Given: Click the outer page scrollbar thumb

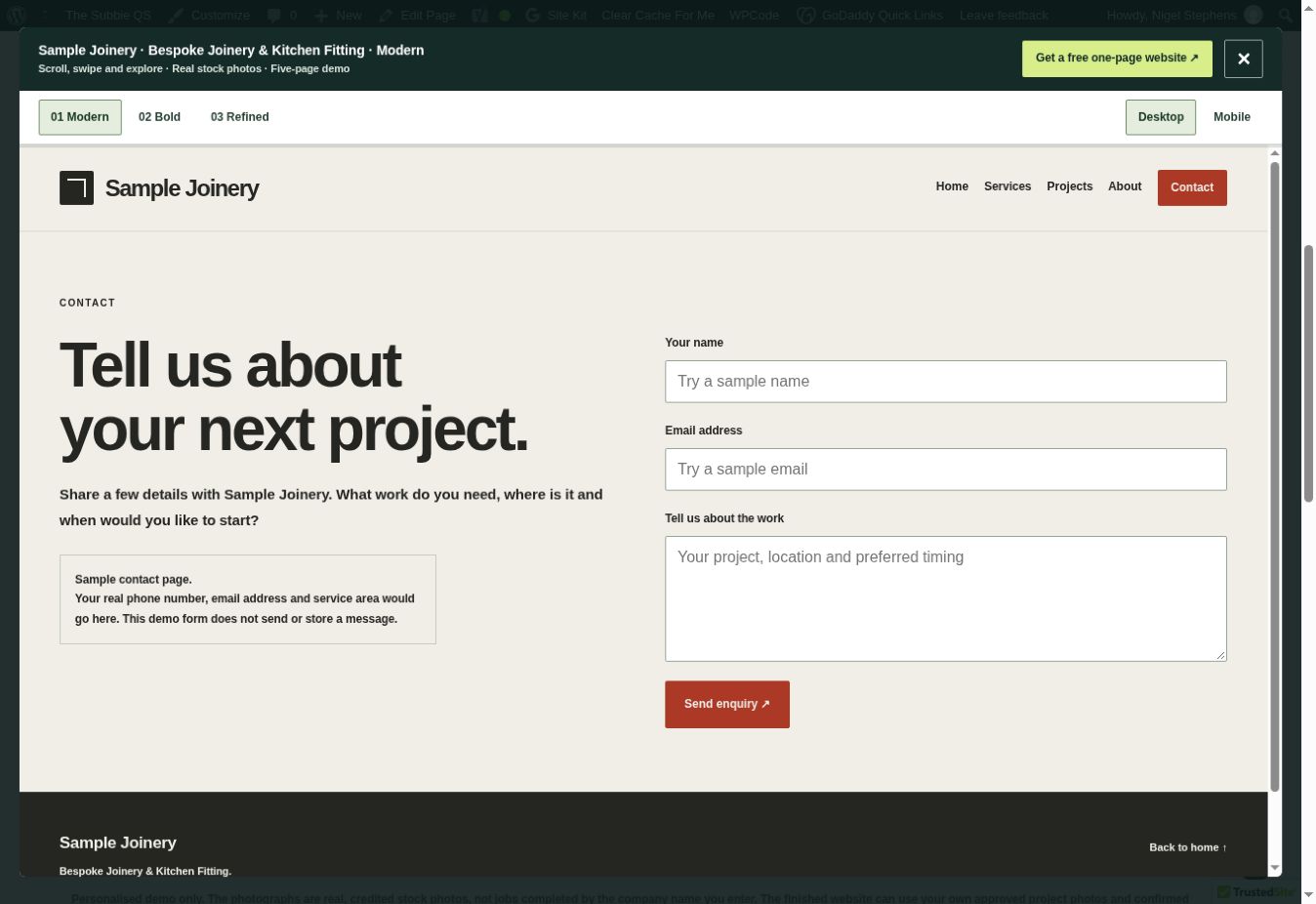Looking at the screenshot, I should pyautogui.click(x=1309, y=374).
